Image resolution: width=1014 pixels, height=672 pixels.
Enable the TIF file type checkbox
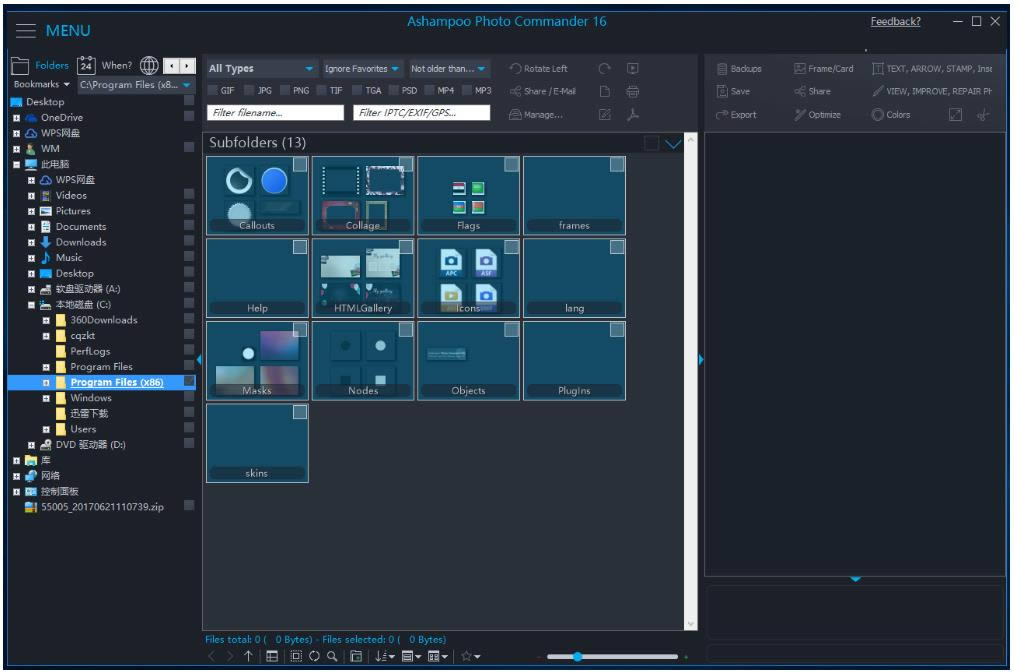321,90
